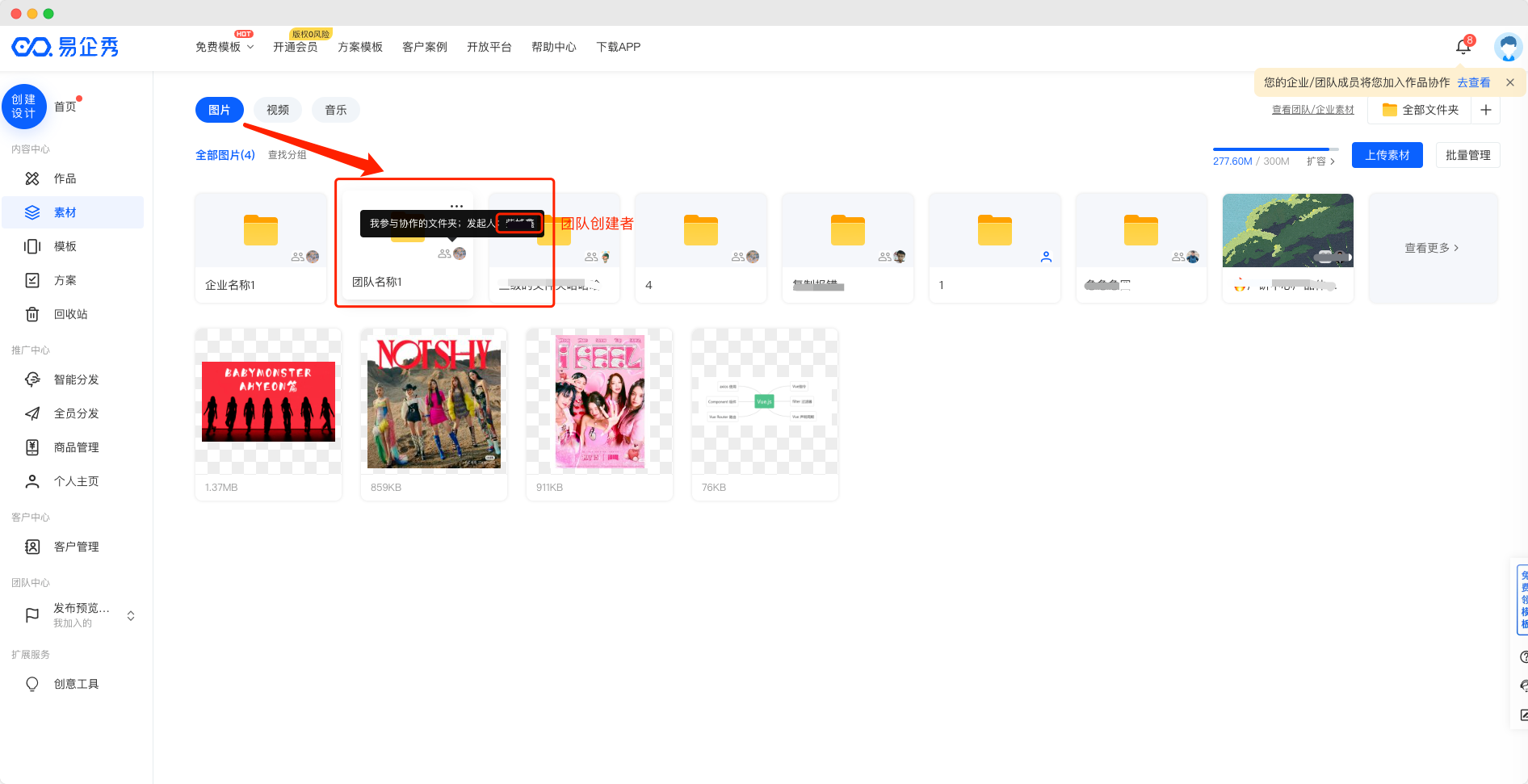The image size is (1528, 784).
Task: Click the 个人主页 person icon
Action: pyautogui.click(x=32, y=481)
